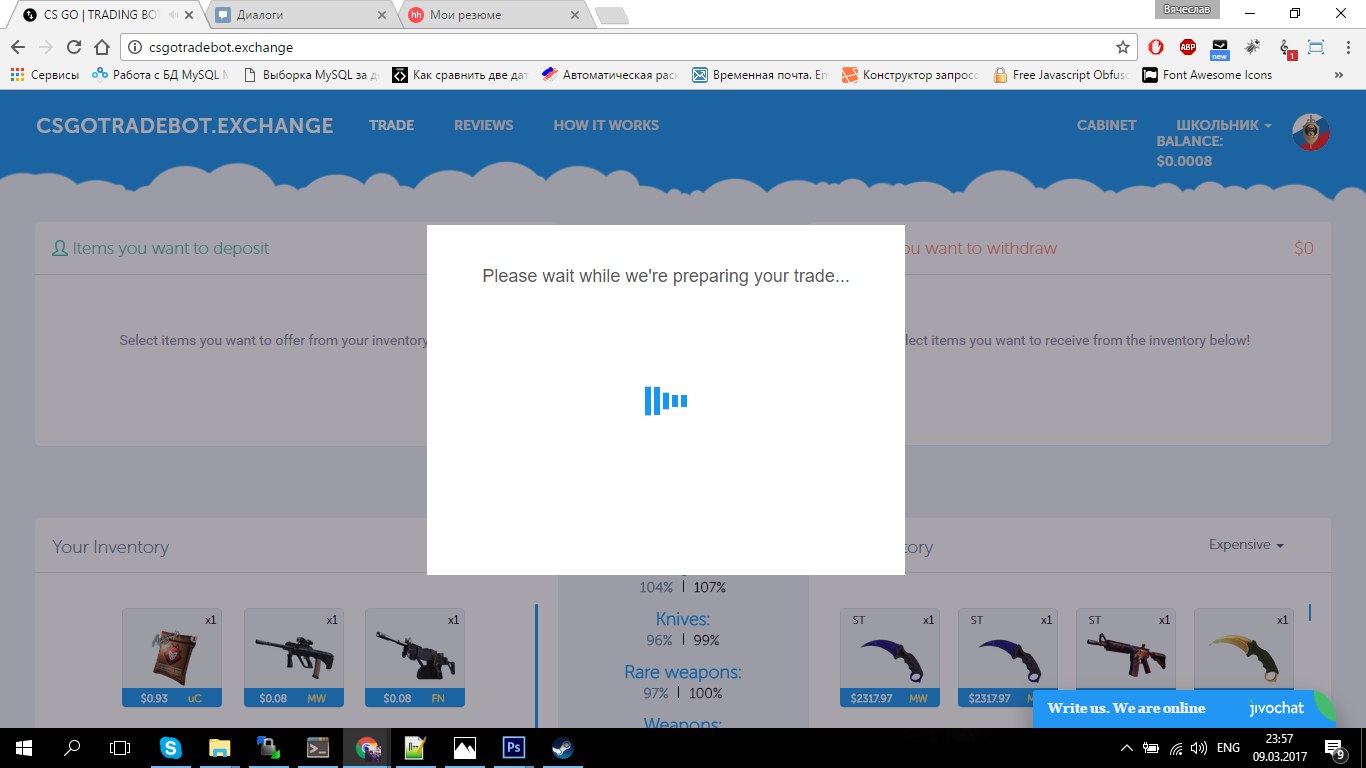
Task: Open Skype from the taskbar
Action: (171, 747)
